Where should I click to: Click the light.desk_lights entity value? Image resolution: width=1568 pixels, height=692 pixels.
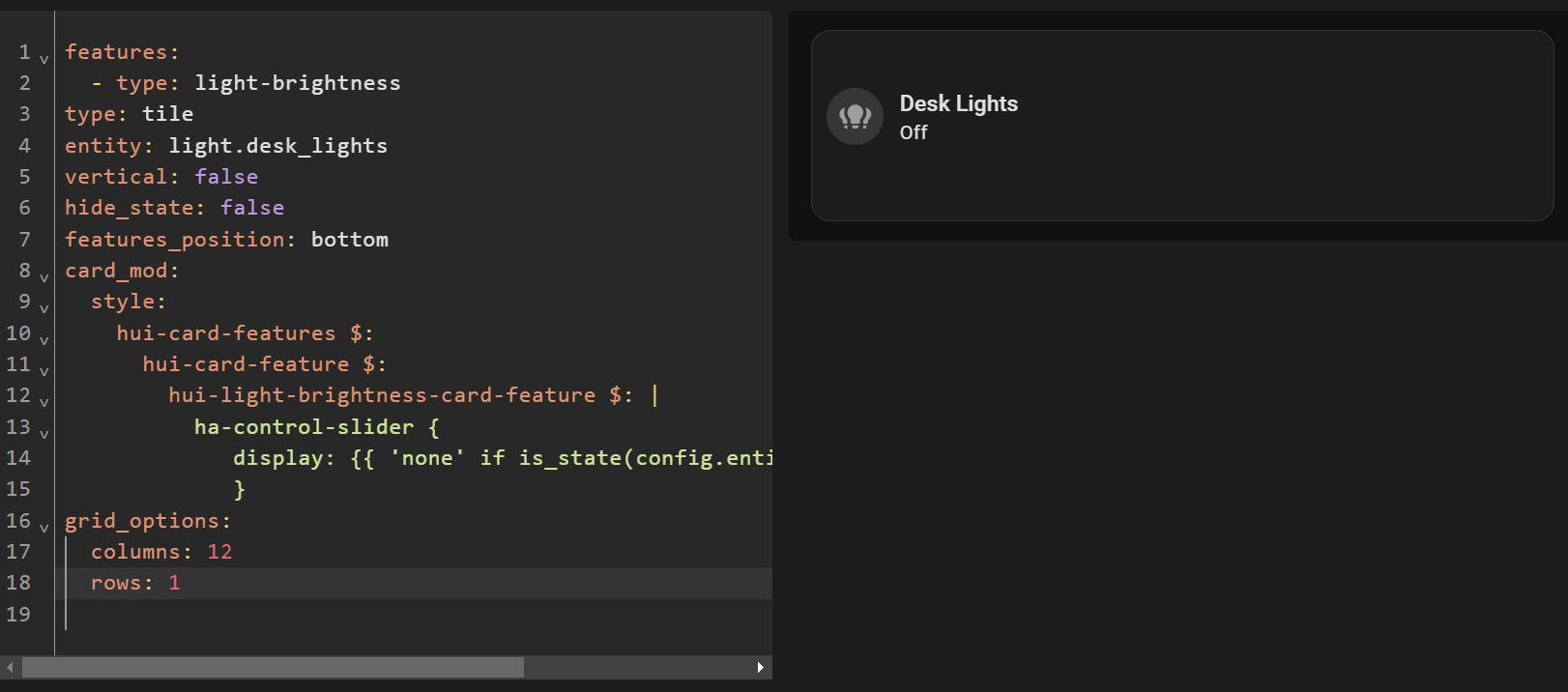coord(277,146)
